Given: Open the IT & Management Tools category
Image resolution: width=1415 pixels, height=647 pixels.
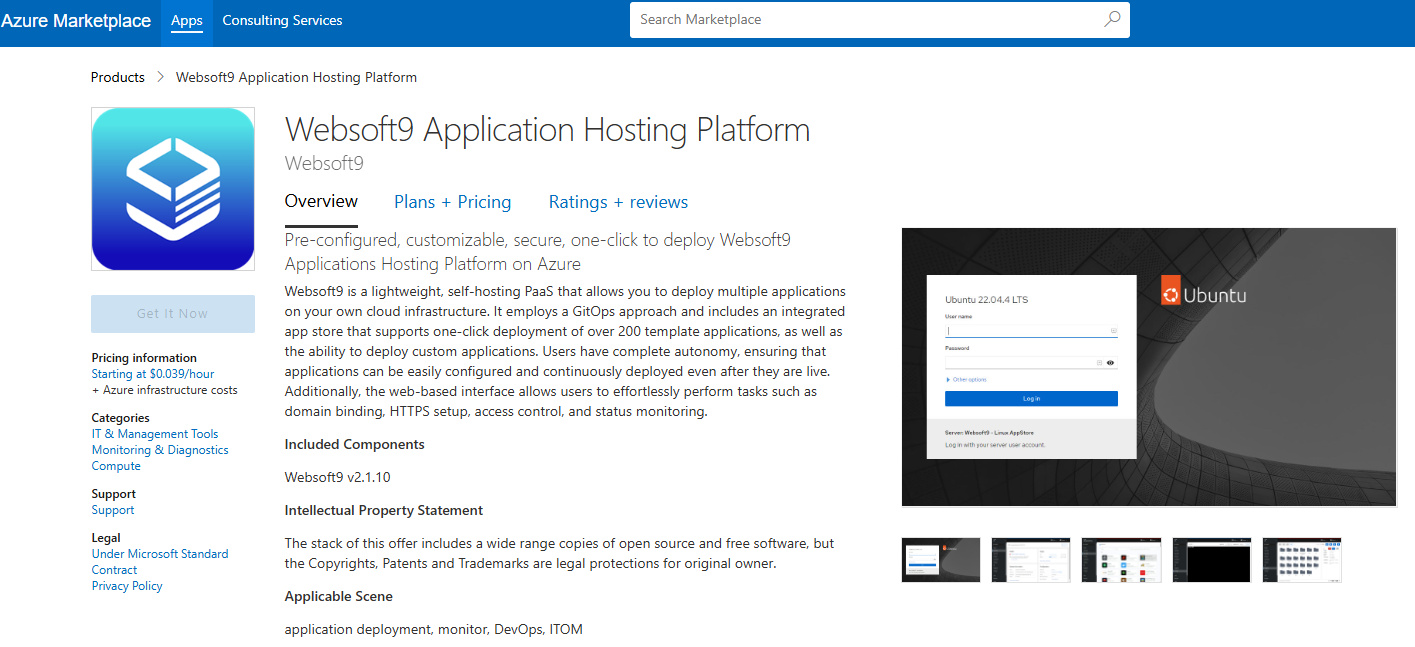Looking at the screenshot, I should [154, 433].
